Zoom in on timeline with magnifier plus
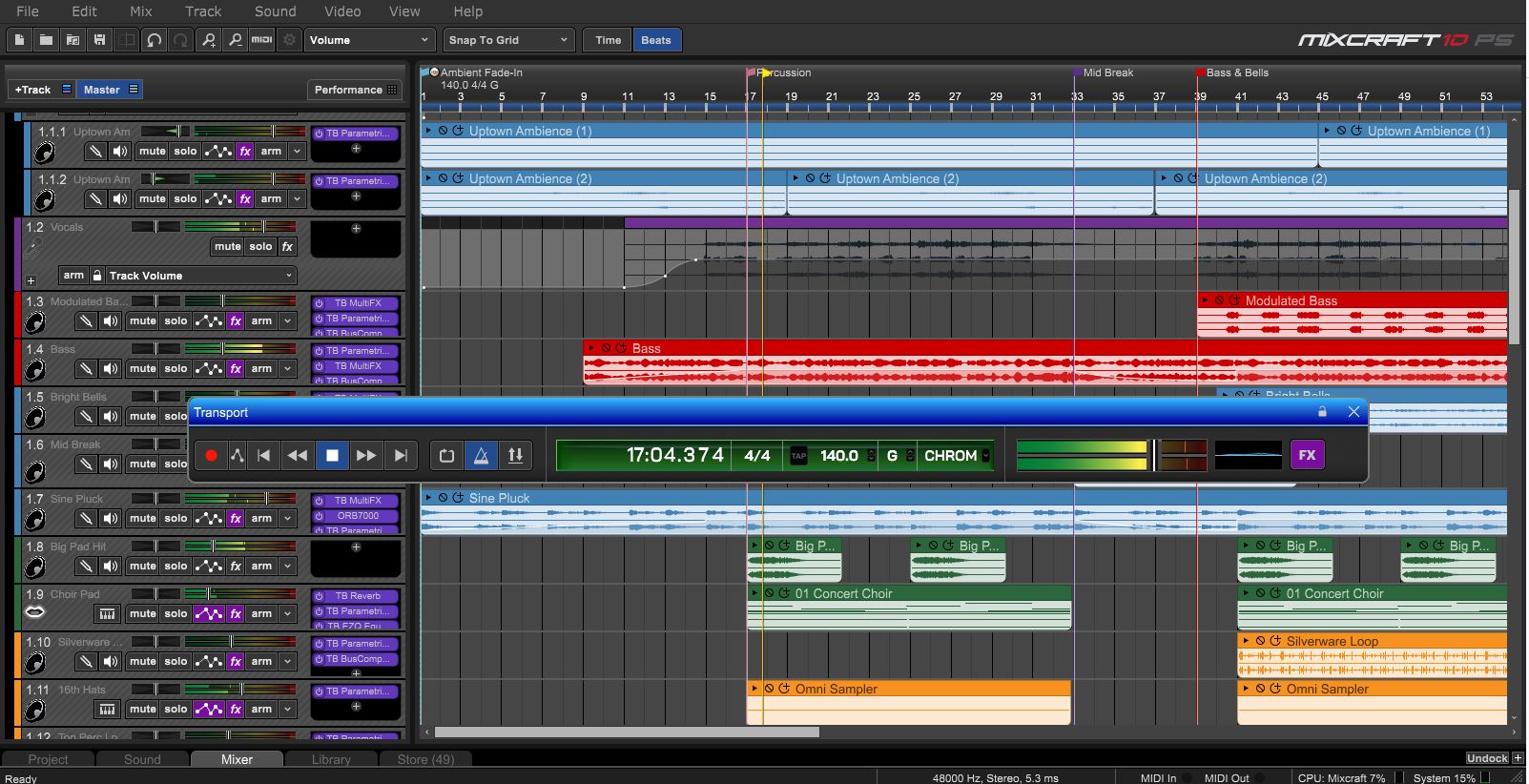Image resolution: width=1529 pixels, height=784 pixels. [x=209, y=40]
